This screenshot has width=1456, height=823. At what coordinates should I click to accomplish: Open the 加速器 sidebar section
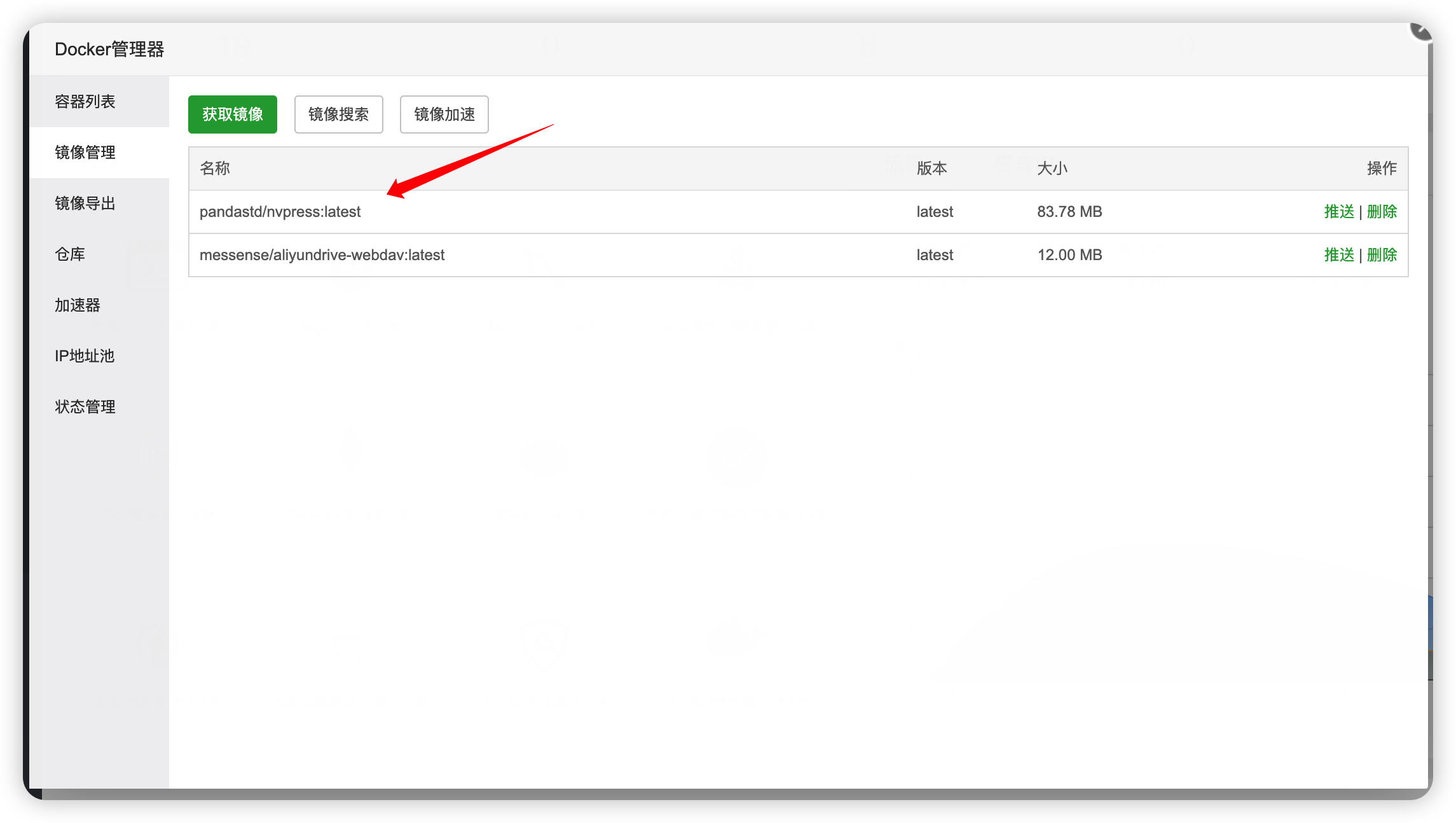(x=78, y=305)
